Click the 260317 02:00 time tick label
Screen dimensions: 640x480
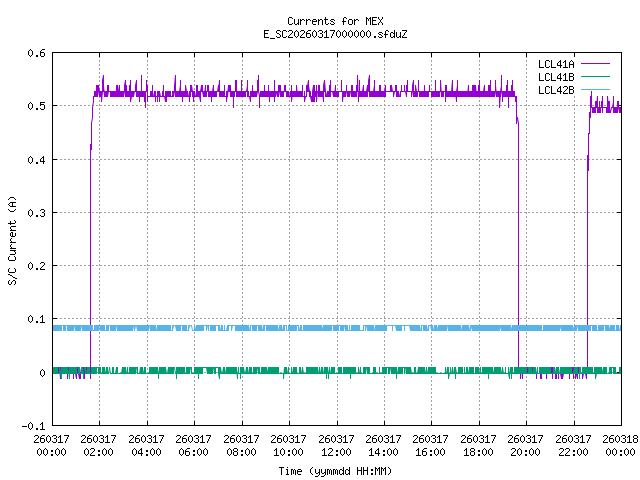click(x=99, y=445)
